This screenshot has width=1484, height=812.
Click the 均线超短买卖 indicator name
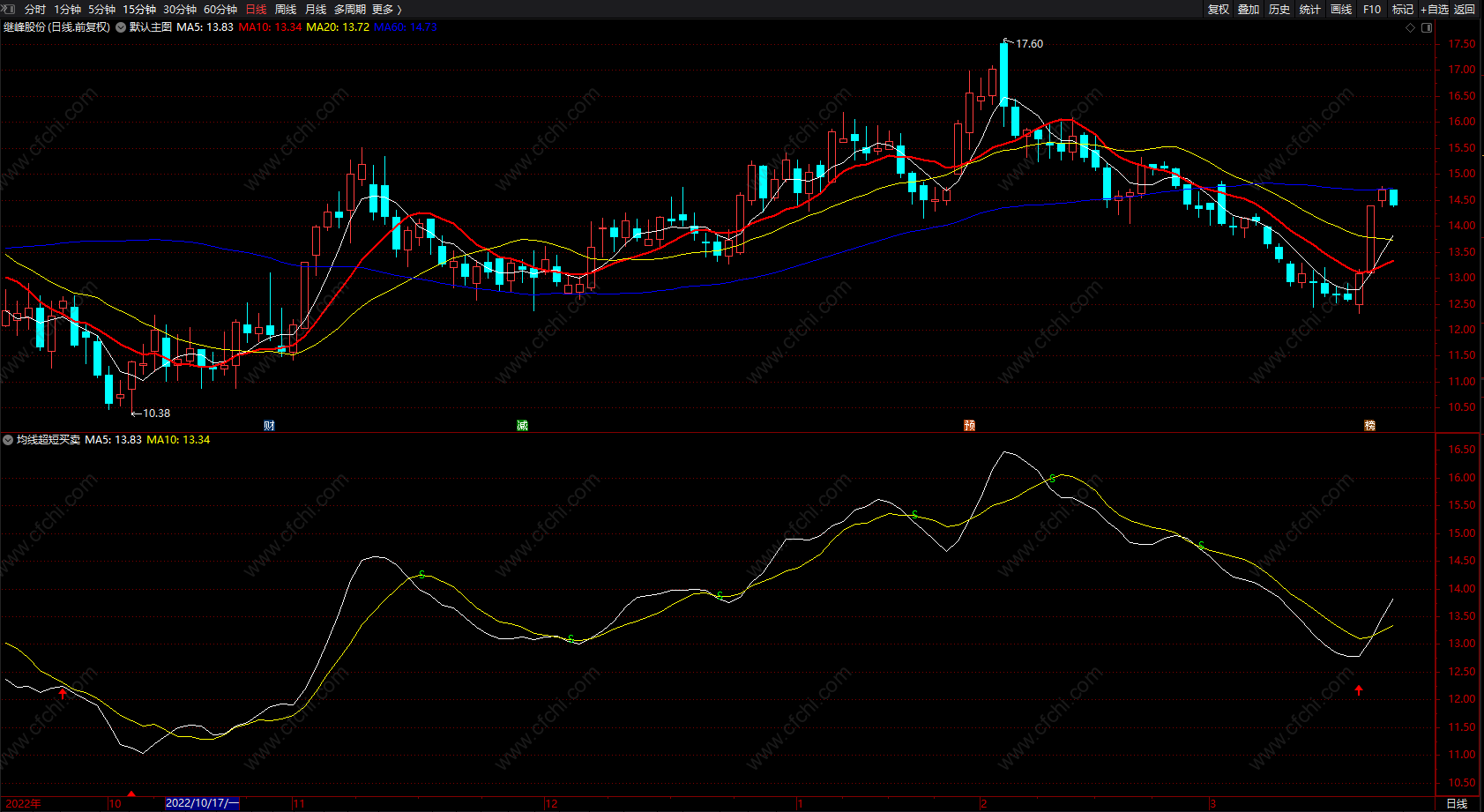tap(48, 439)
